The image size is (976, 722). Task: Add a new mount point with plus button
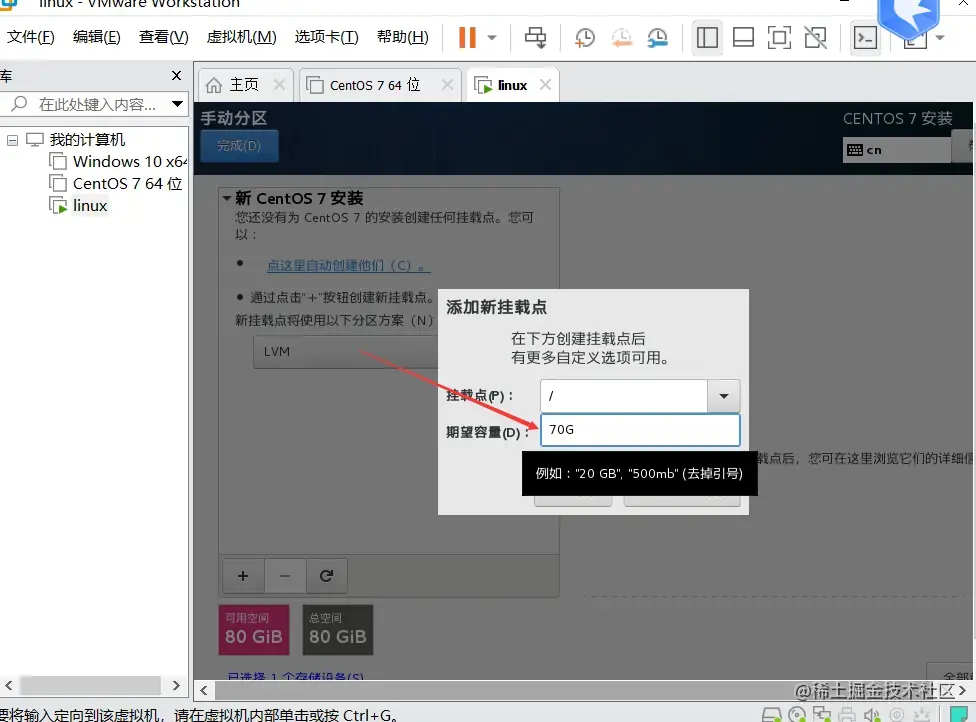243,576
